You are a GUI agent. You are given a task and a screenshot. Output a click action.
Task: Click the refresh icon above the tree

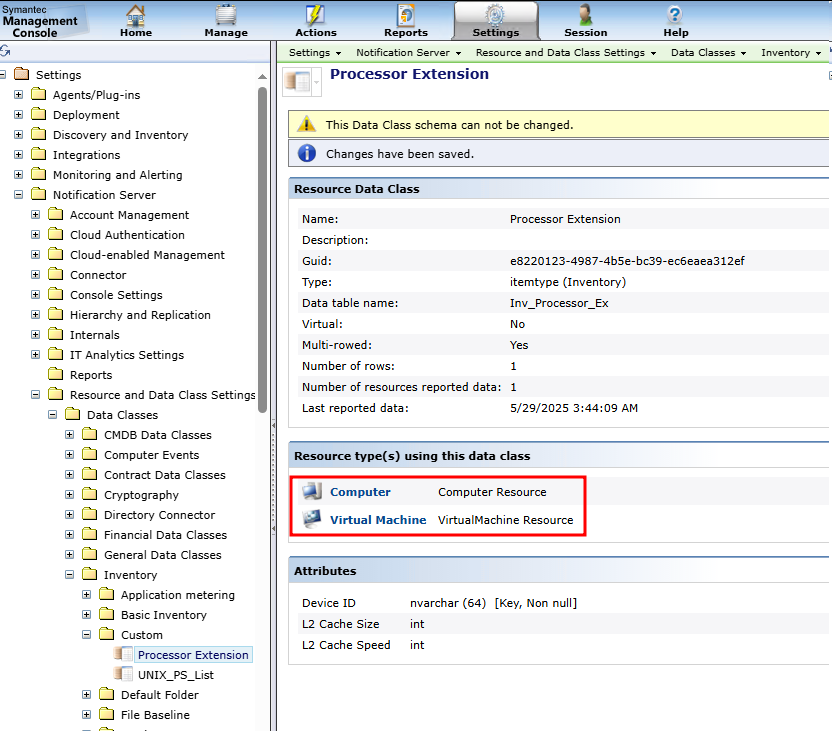click(5, 51)
